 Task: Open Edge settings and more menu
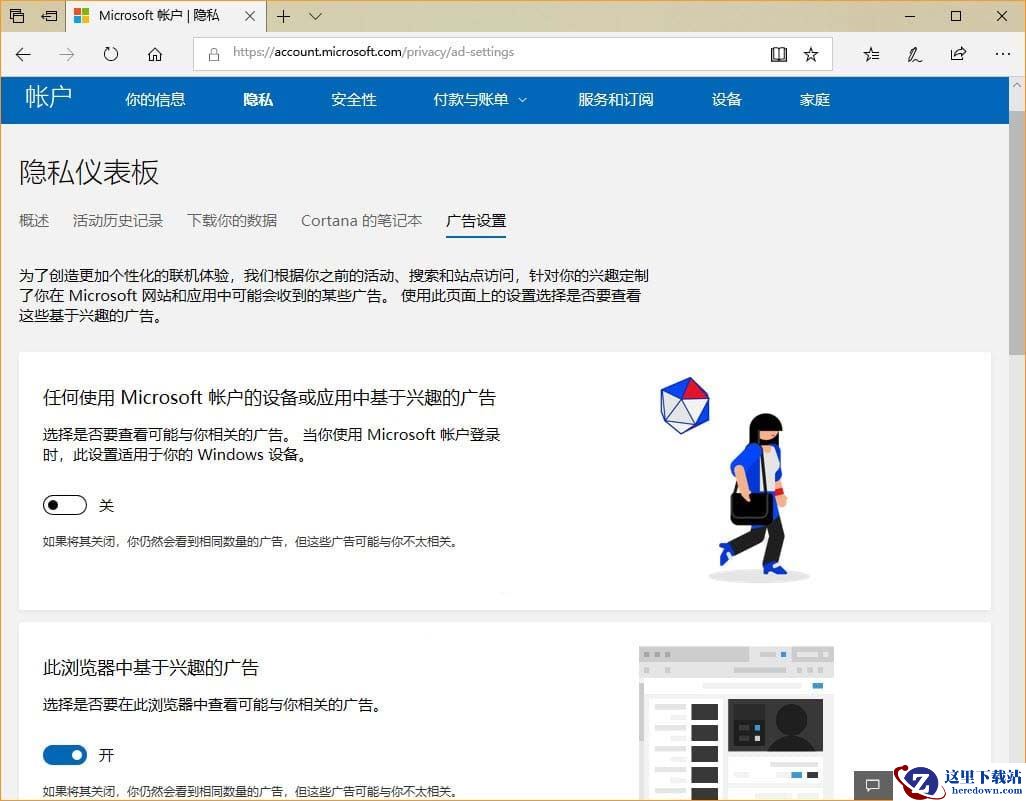(x=1002, y=54)
